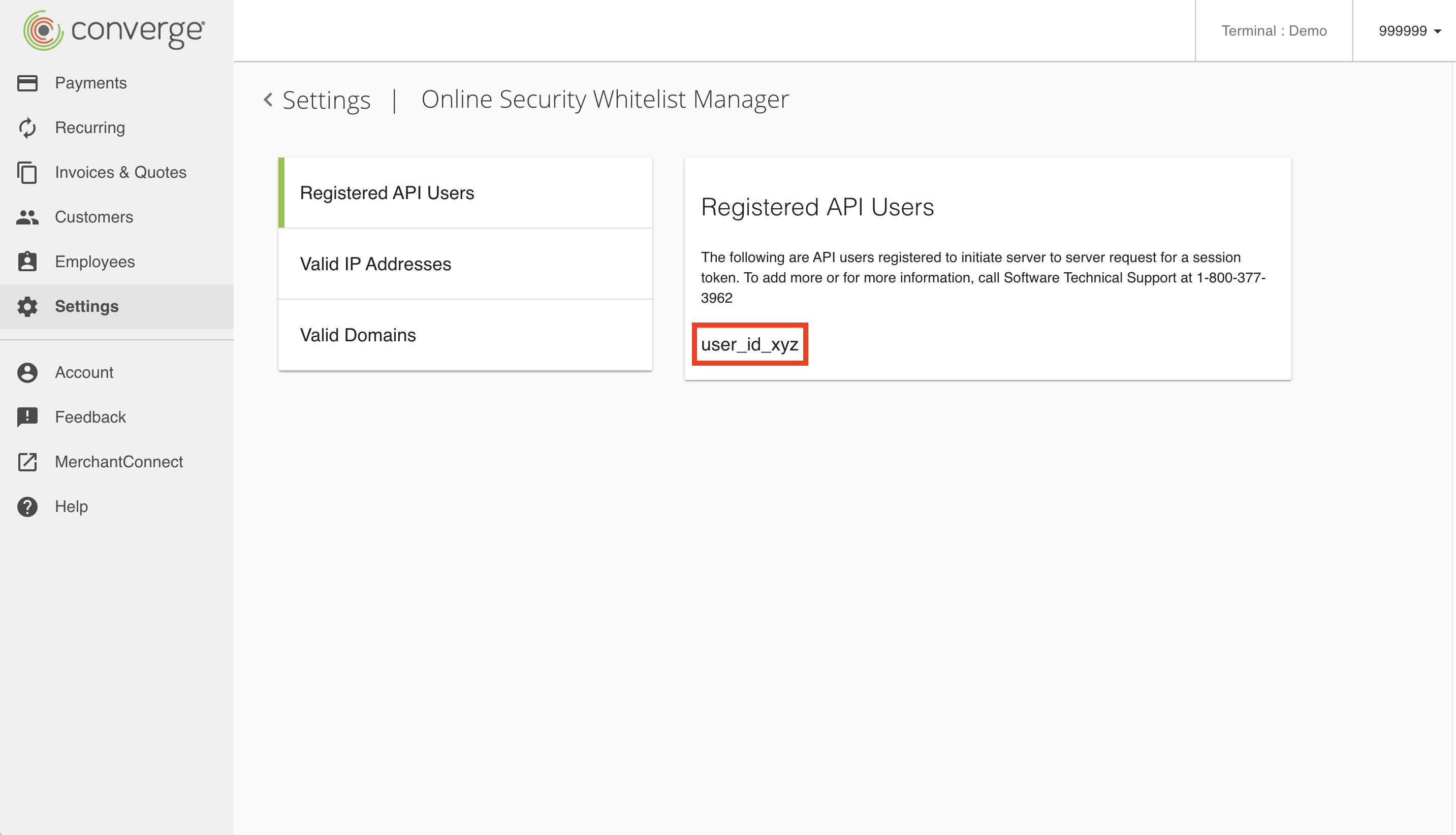Click the Terminal : Demo selector

(1274, 31)
